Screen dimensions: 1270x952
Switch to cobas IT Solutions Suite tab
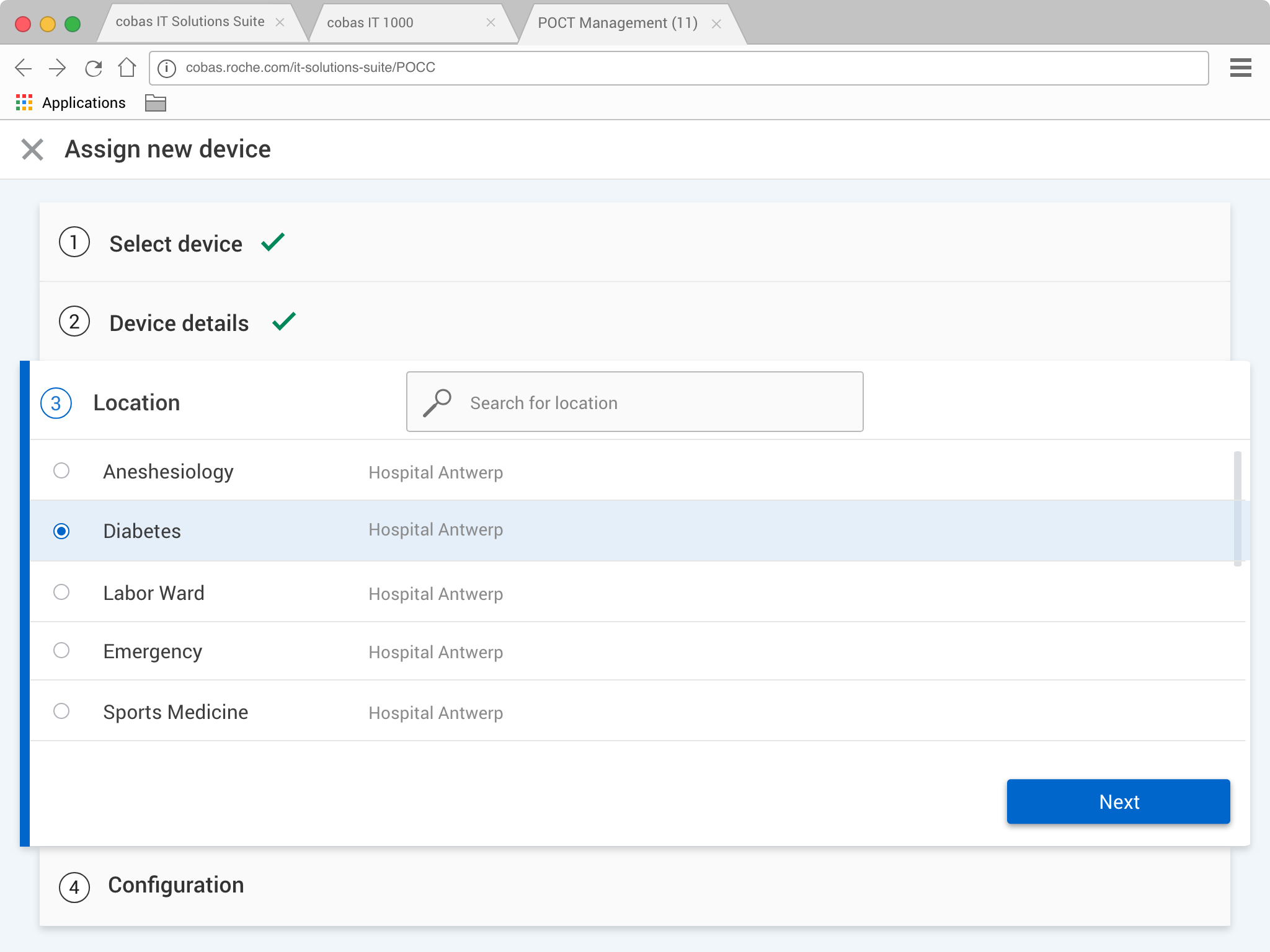[190, 22]
